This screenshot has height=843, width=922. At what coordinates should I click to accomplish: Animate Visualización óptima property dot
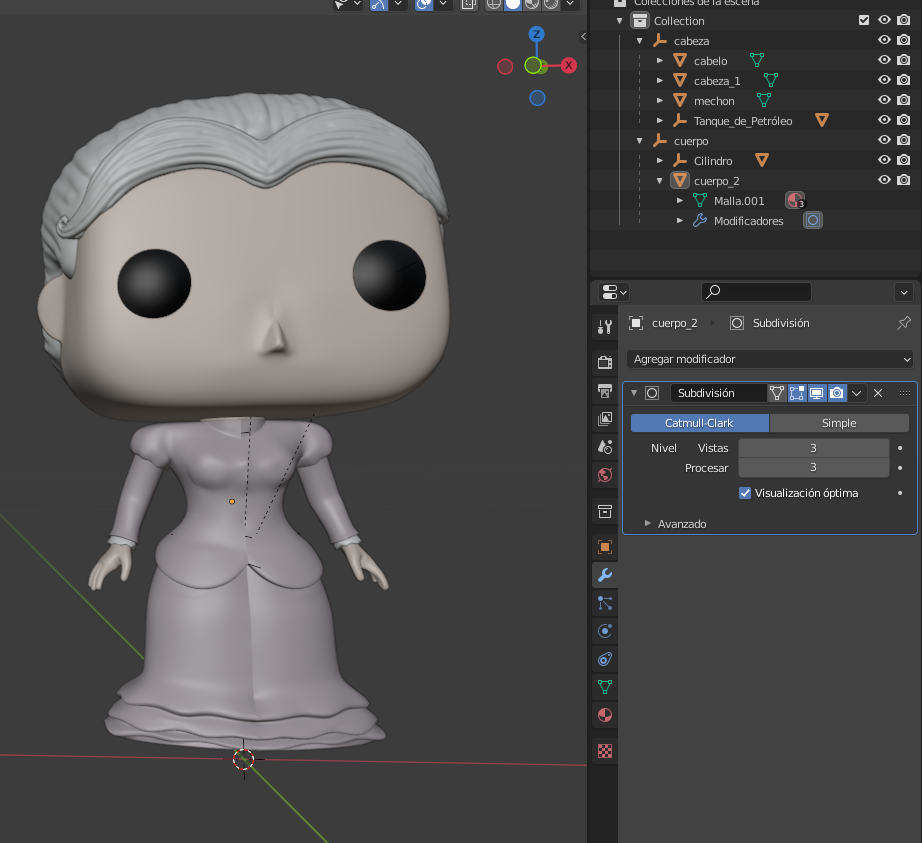(x=900, y=493)
